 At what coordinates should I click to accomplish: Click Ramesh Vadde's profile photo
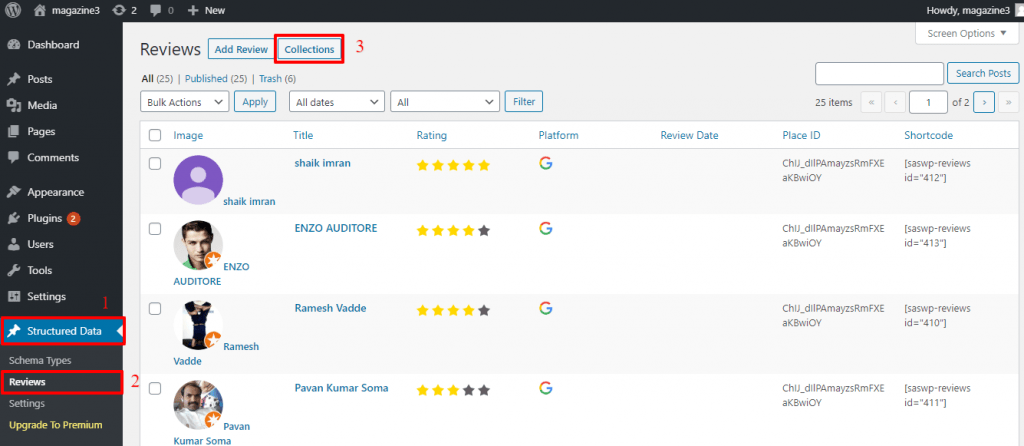[x=198, y=325]
